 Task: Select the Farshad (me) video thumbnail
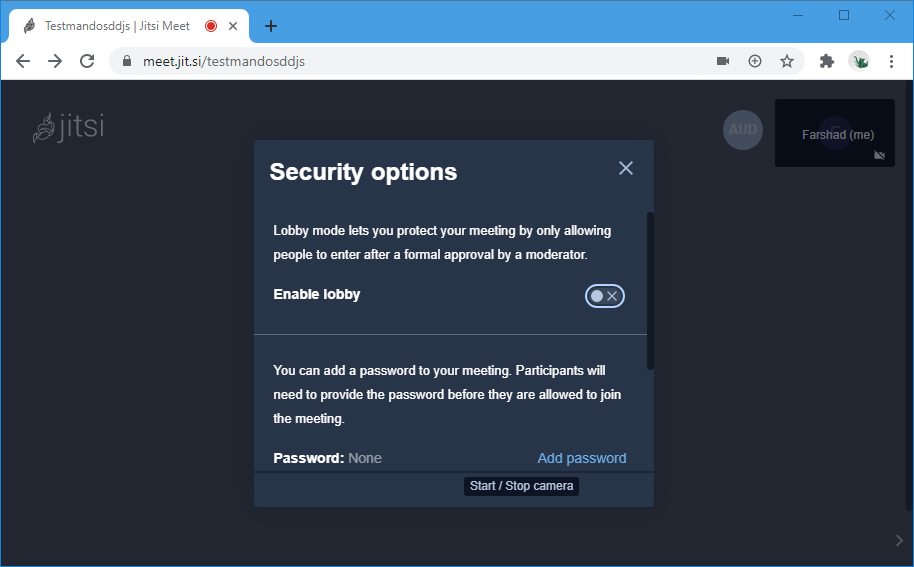[x=835, y=133]
